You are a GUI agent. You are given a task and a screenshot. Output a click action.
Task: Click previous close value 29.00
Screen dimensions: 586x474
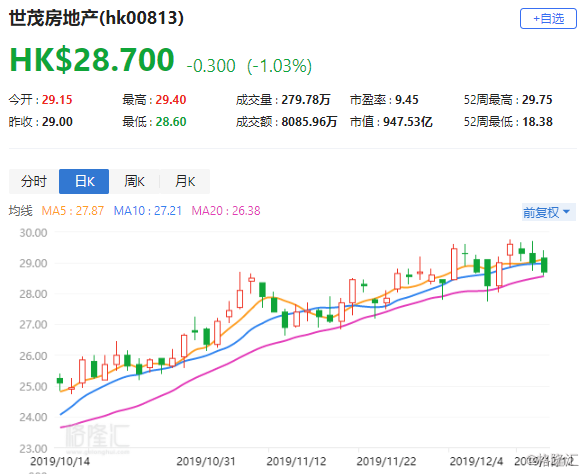point(57,122)
